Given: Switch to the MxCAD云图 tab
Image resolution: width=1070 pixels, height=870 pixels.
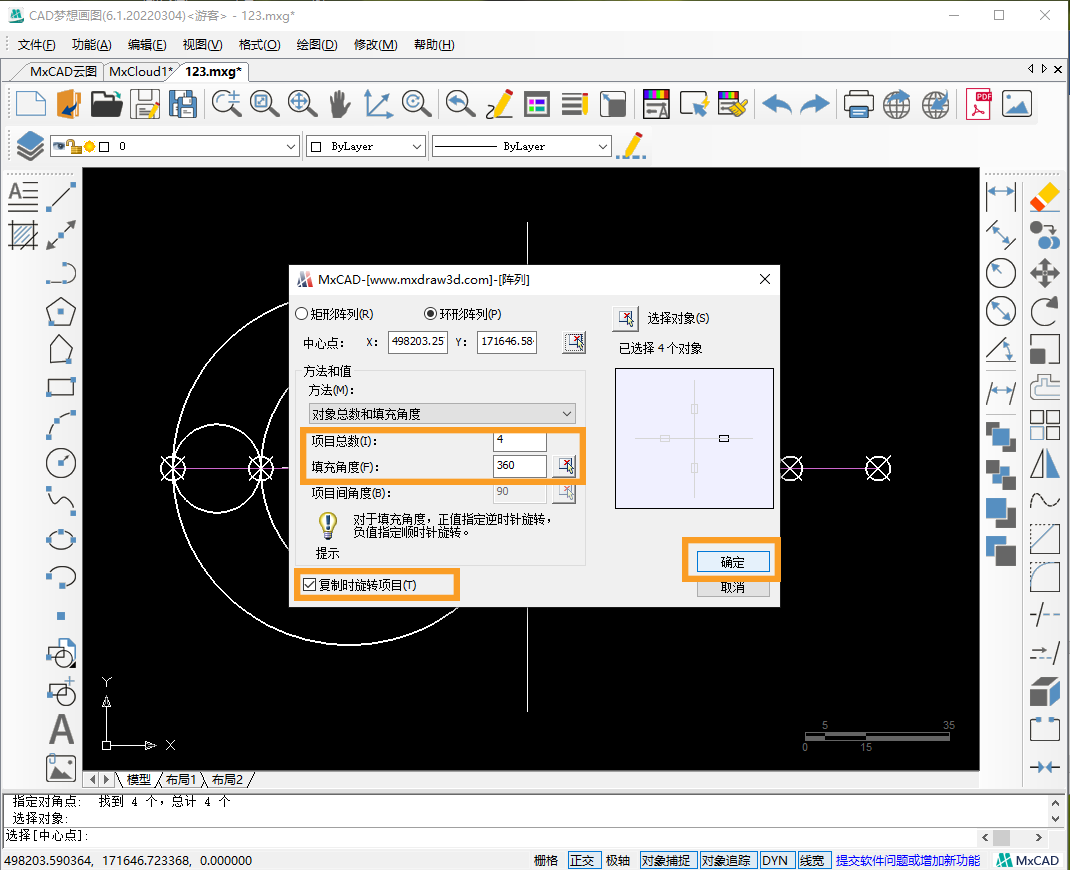Looking at the screenshot, I should click(63, 72).
